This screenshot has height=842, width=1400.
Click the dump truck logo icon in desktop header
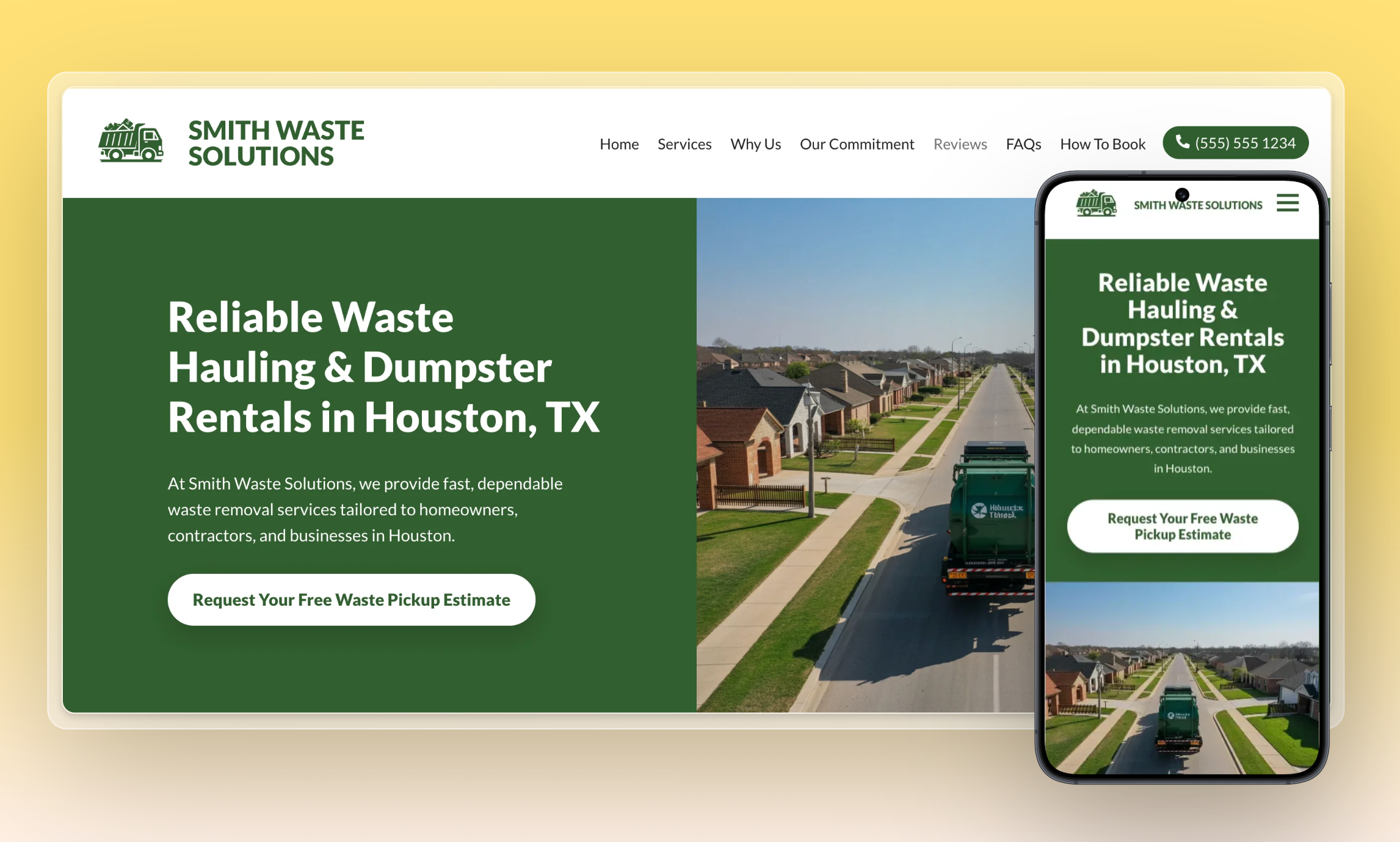pos(131,142)
